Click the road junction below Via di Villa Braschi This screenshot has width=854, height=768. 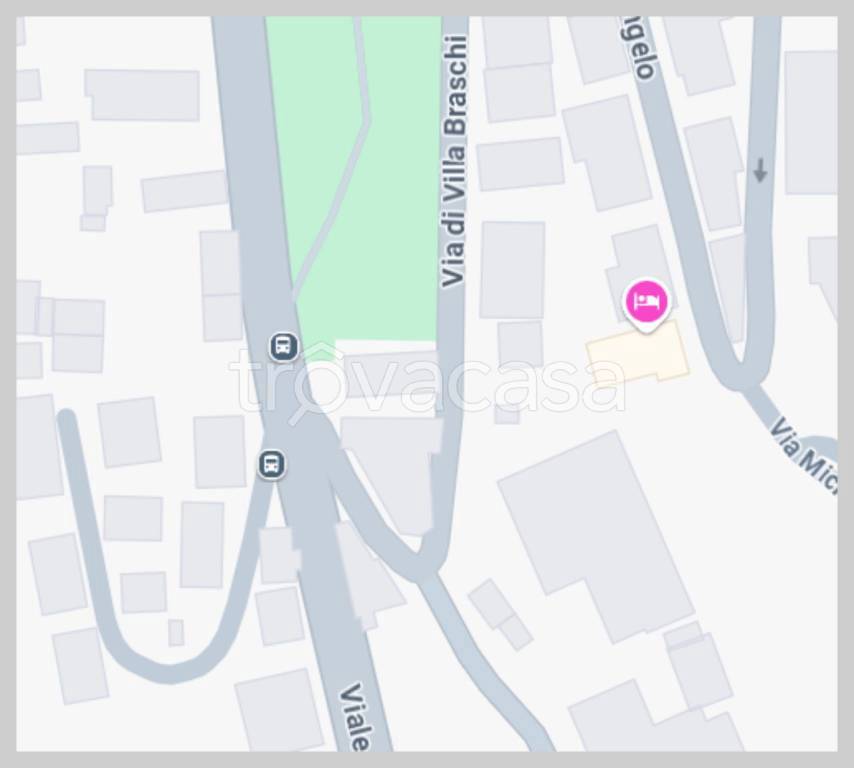(x=428, y=564)
